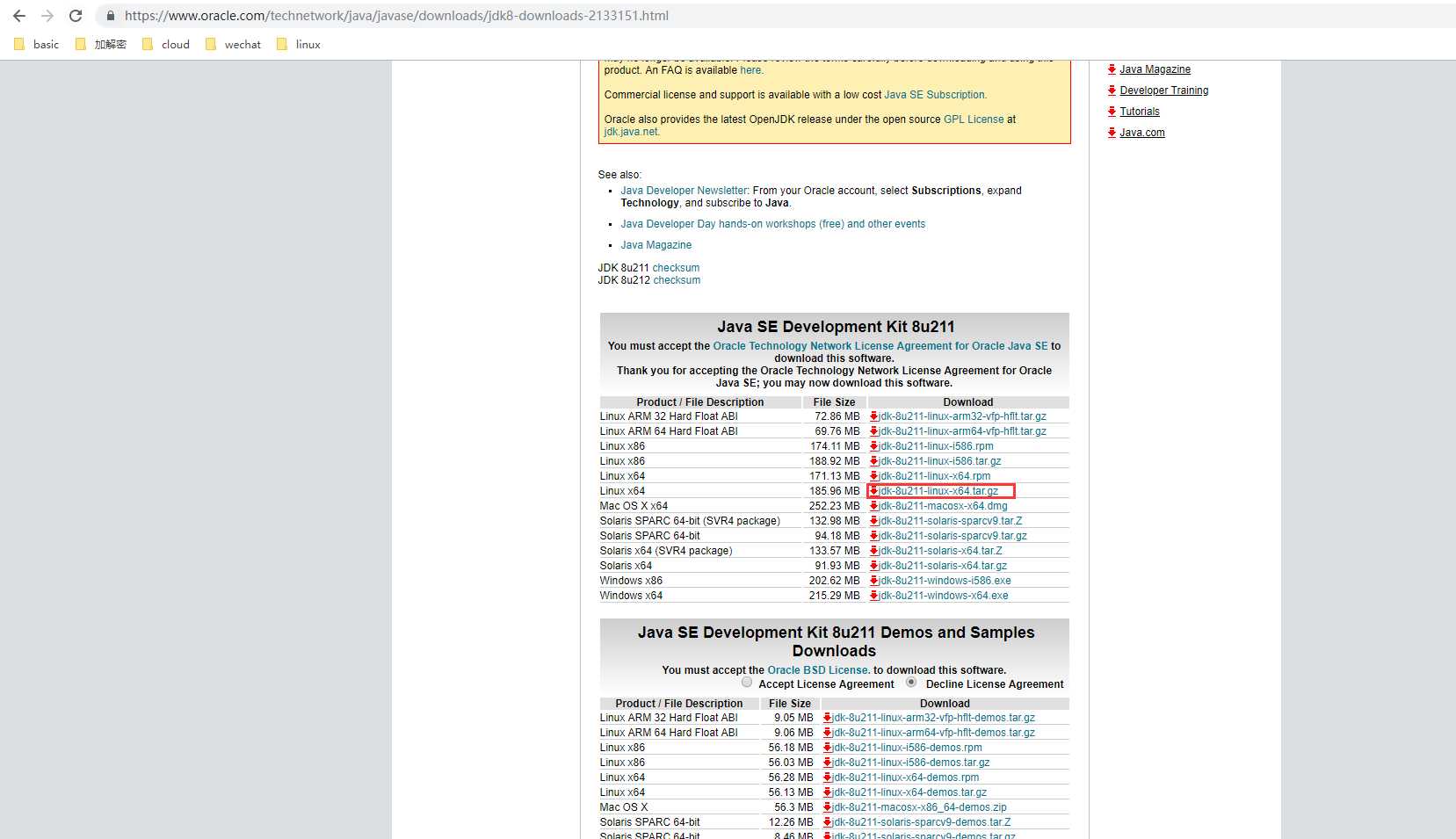Download jdk-8u211-linux-x64.rpm
Screen dimensions: 1456x839
click(x=935, y=476)
